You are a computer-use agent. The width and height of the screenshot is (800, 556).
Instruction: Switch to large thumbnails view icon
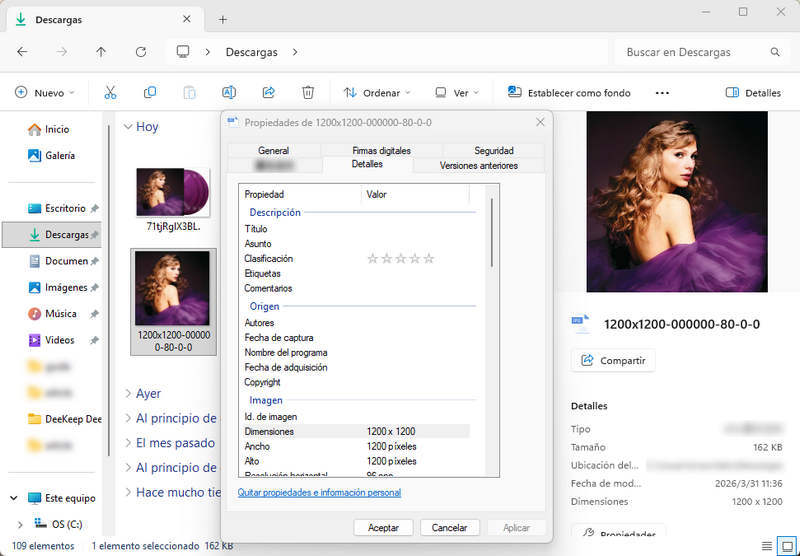tap(786, 546)
